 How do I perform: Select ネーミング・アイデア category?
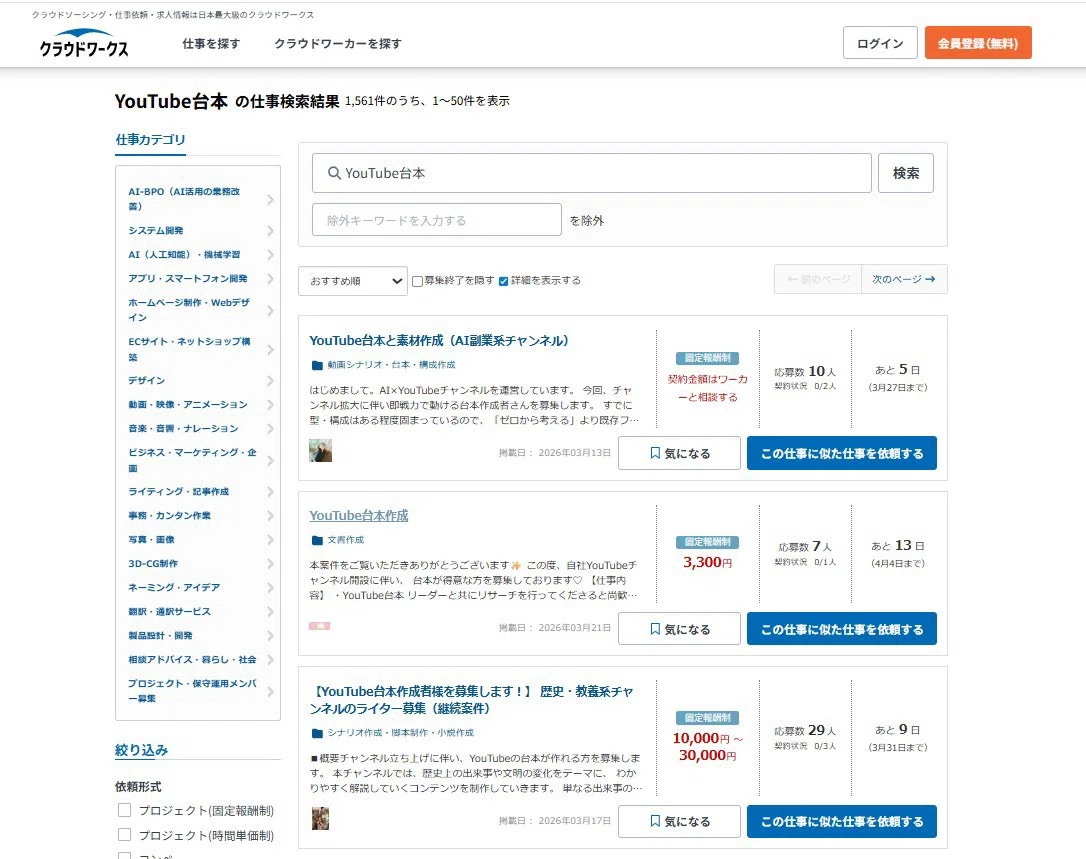point(174,587)
